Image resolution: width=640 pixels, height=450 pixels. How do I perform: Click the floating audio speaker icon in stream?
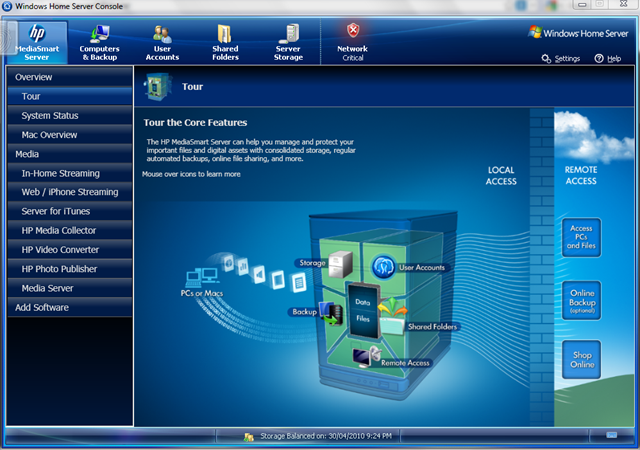[x=259, y=274]
